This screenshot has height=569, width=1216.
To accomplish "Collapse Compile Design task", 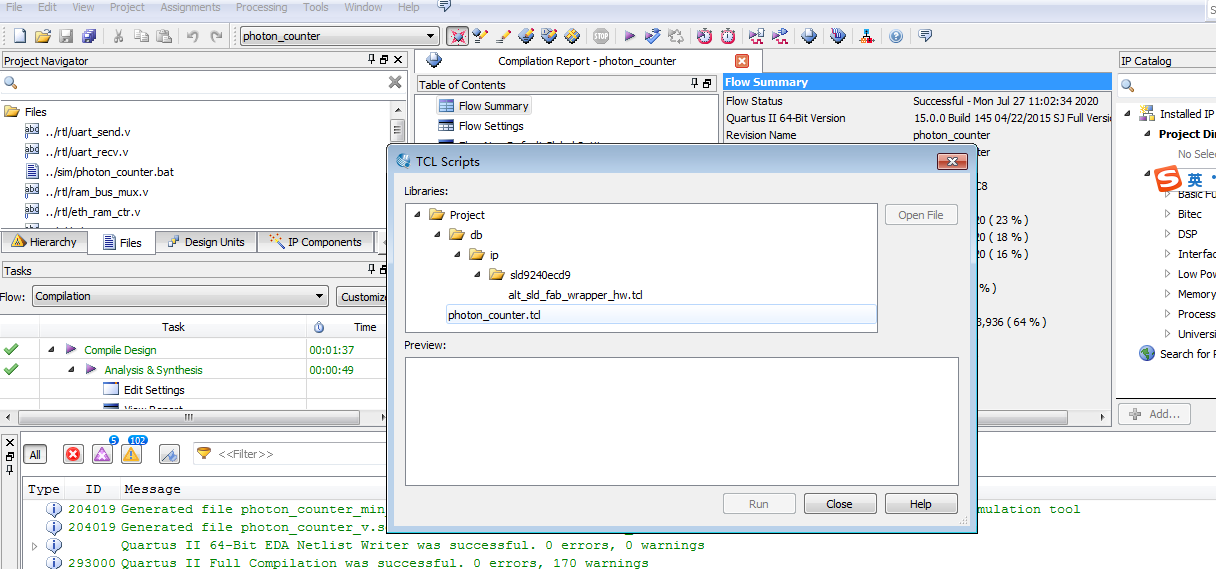I will [x=50, y=350].
